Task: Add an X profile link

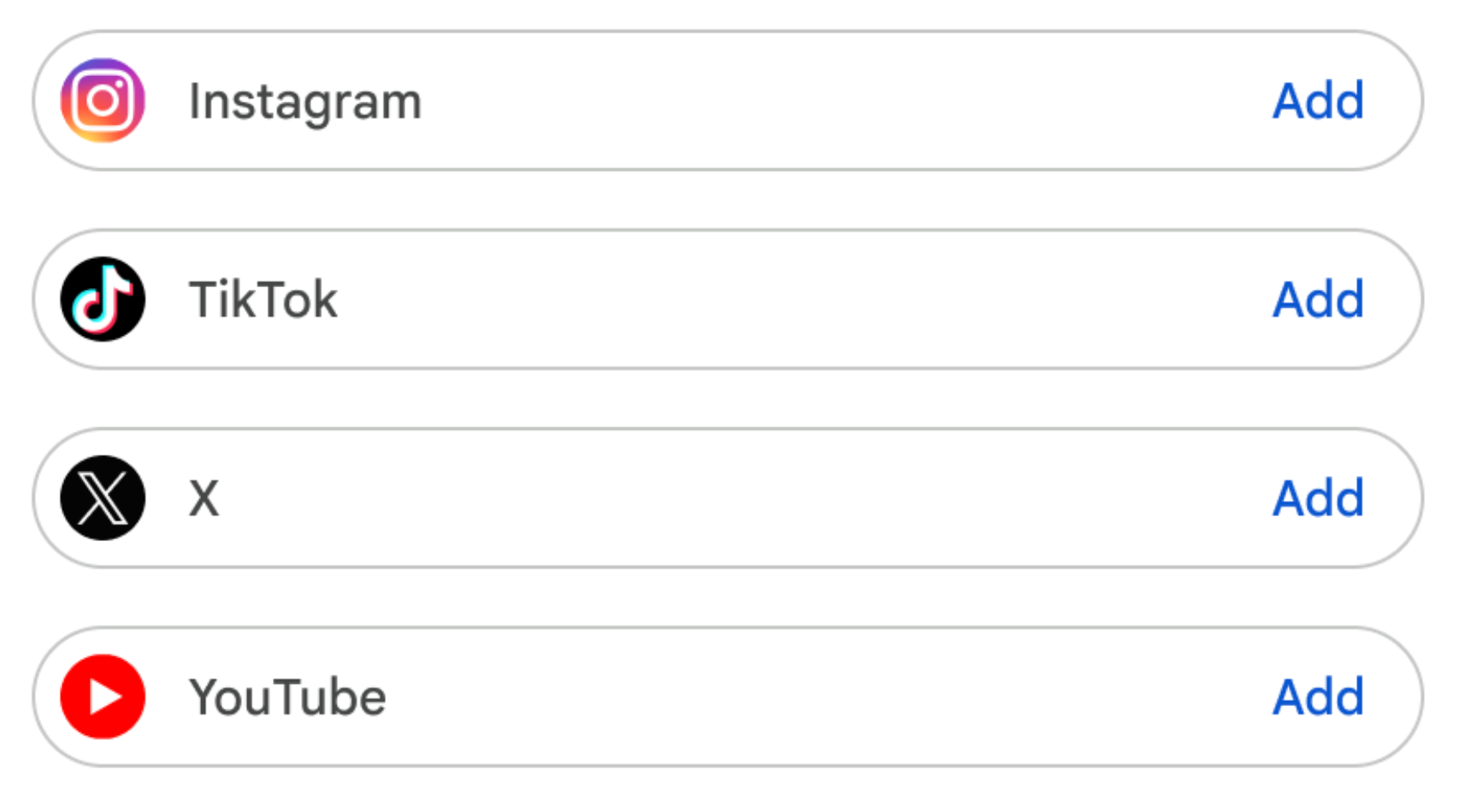Action: tap(1318, 498)
